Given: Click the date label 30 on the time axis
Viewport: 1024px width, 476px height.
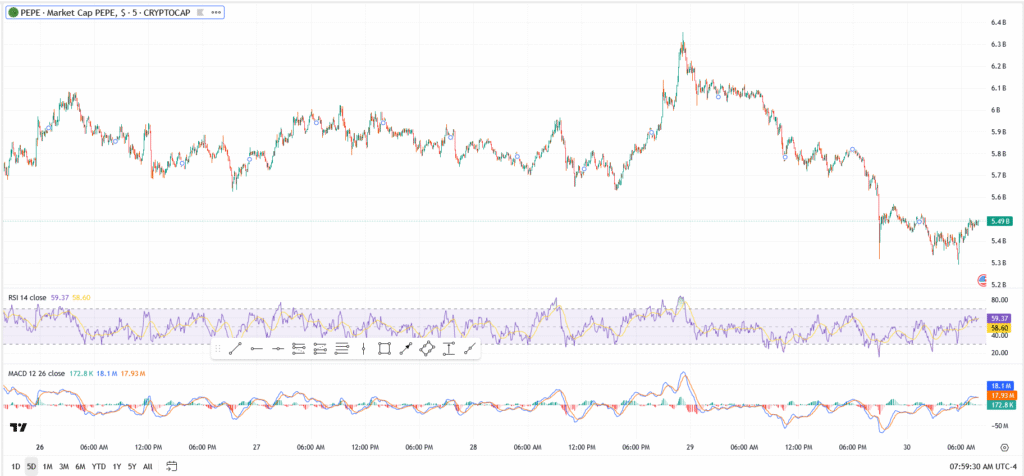Looking at the screenshot, I should click(x=907, y=448).
